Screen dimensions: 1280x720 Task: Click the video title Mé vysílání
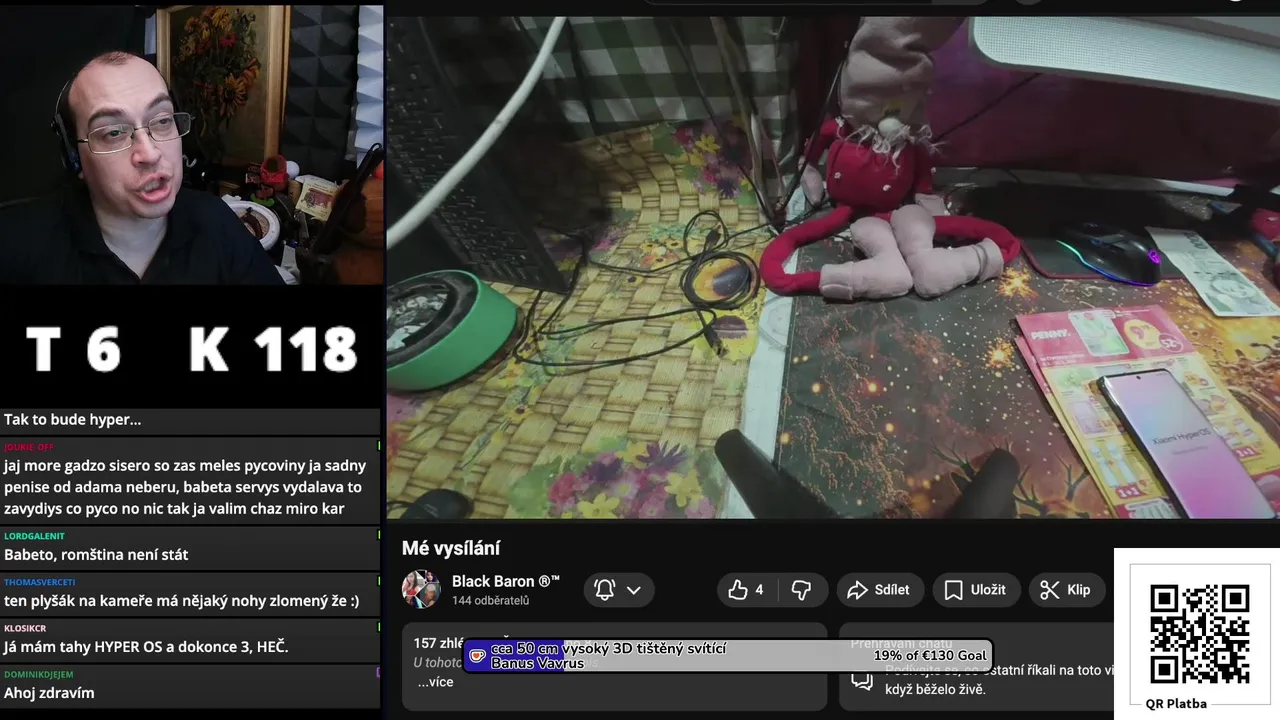(451, 548)
